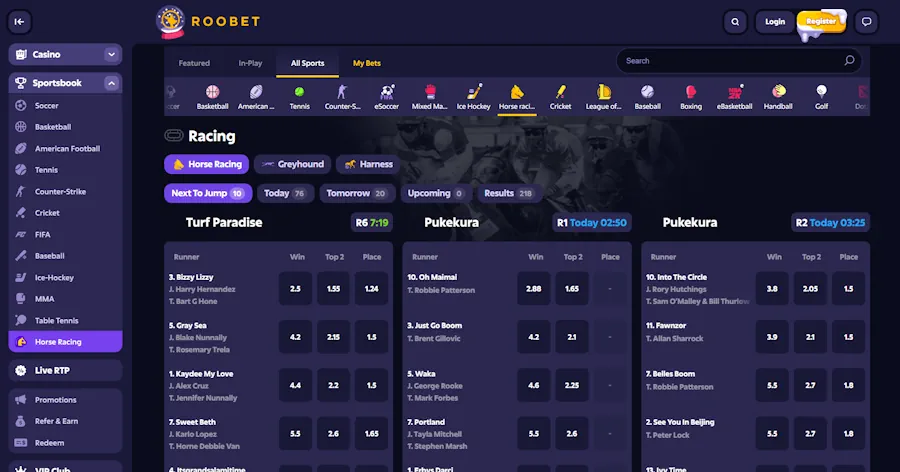Screen dimensions: 900x472
Task: Bet Top 2 odds 2.25 on Waka
Action: (x=572, y=385)
